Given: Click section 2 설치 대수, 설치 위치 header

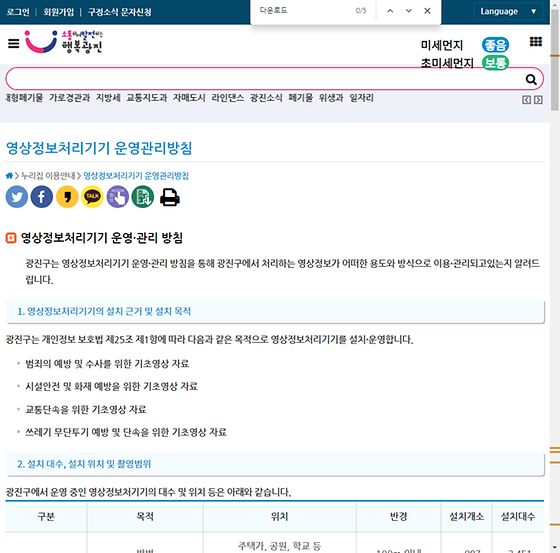Looking at the screenshot, I should pos(275,464).
